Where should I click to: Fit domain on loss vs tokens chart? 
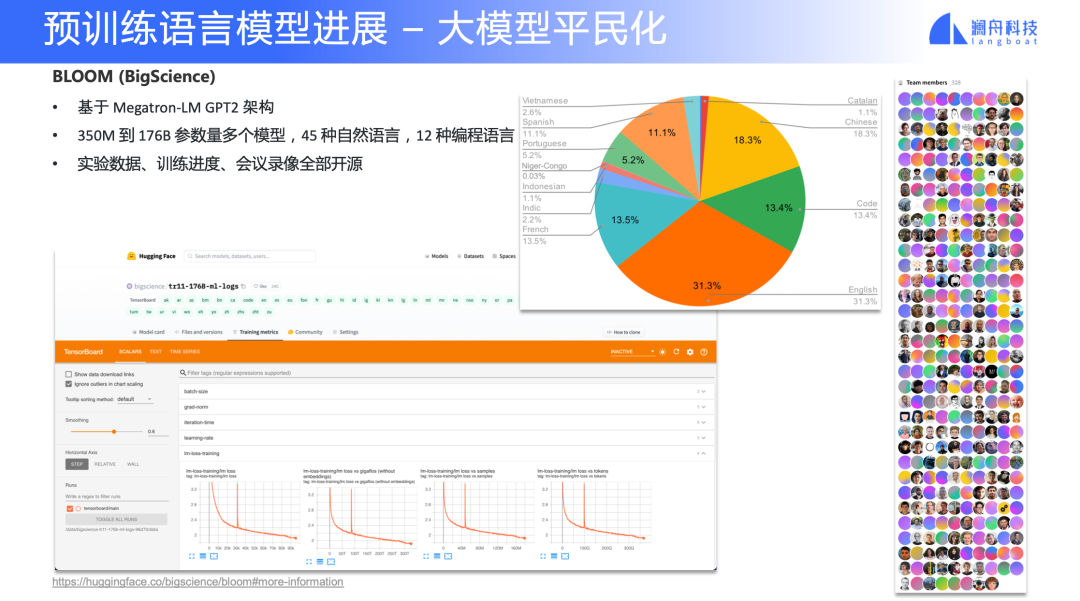pyautogui.click(x=565, y=556)
